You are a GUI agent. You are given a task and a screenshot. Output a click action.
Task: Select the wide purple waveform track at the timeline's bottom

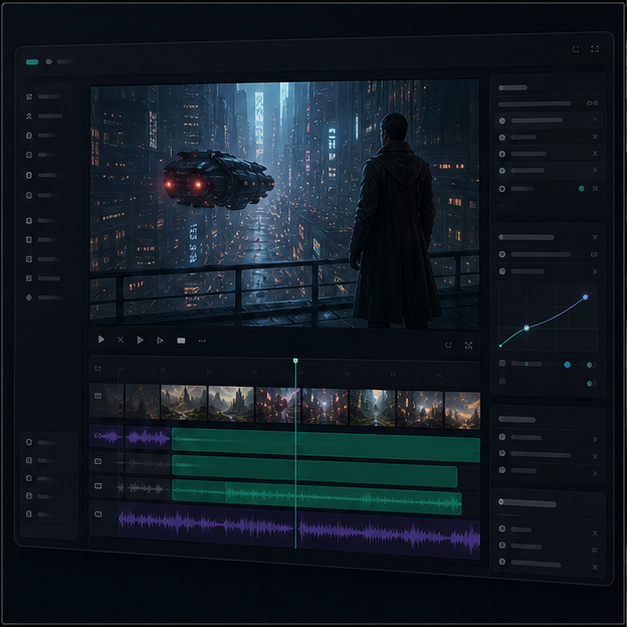(x=299, y=530)
